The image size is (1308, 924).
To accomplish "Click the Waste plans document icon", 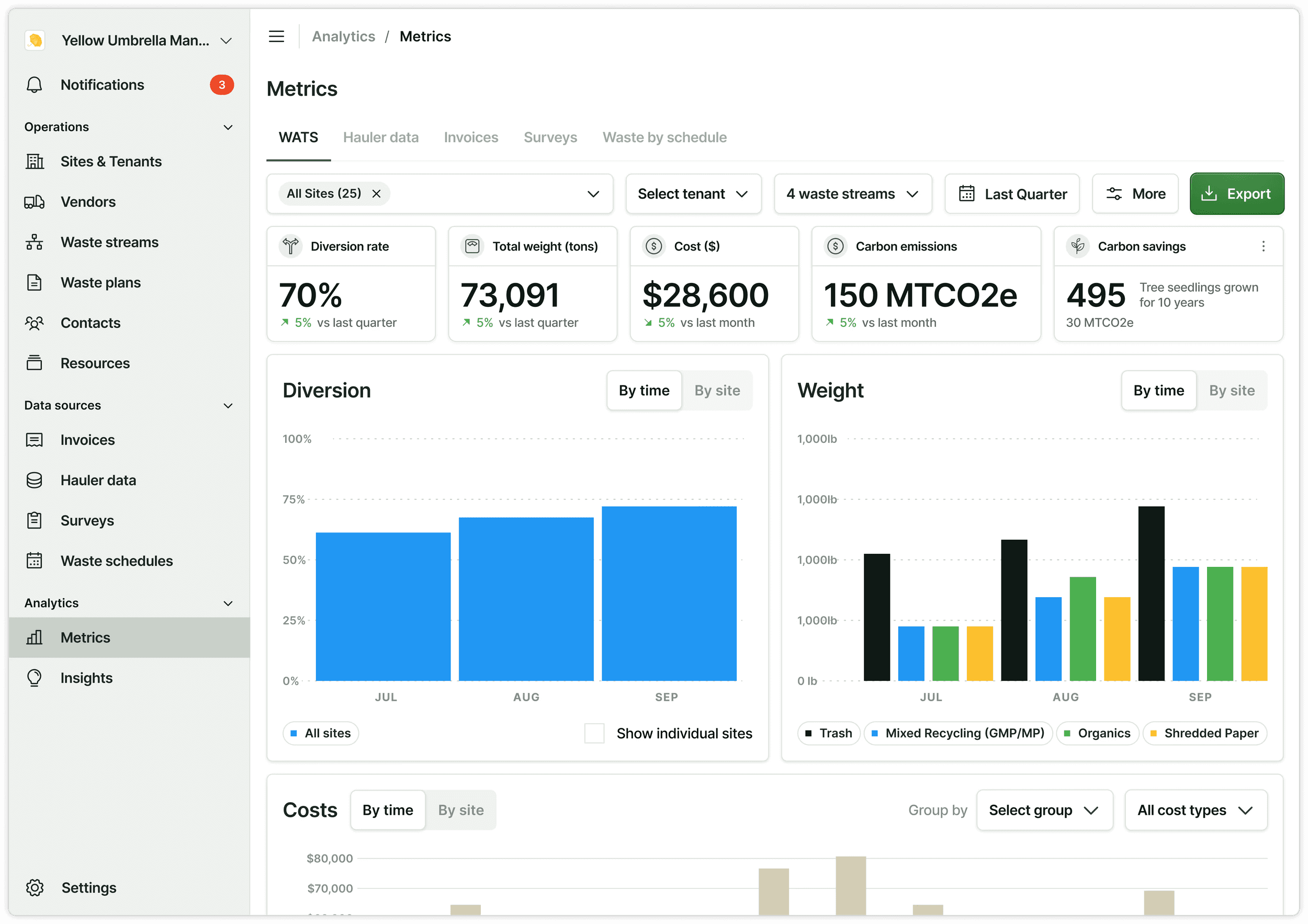I will click(x=34, y=283).
